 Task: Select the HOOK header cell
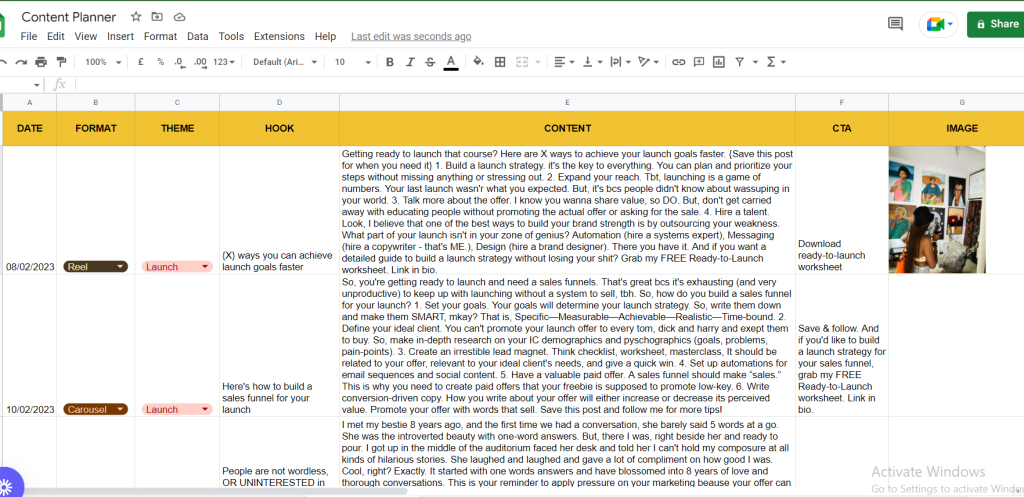pos(280,128)
